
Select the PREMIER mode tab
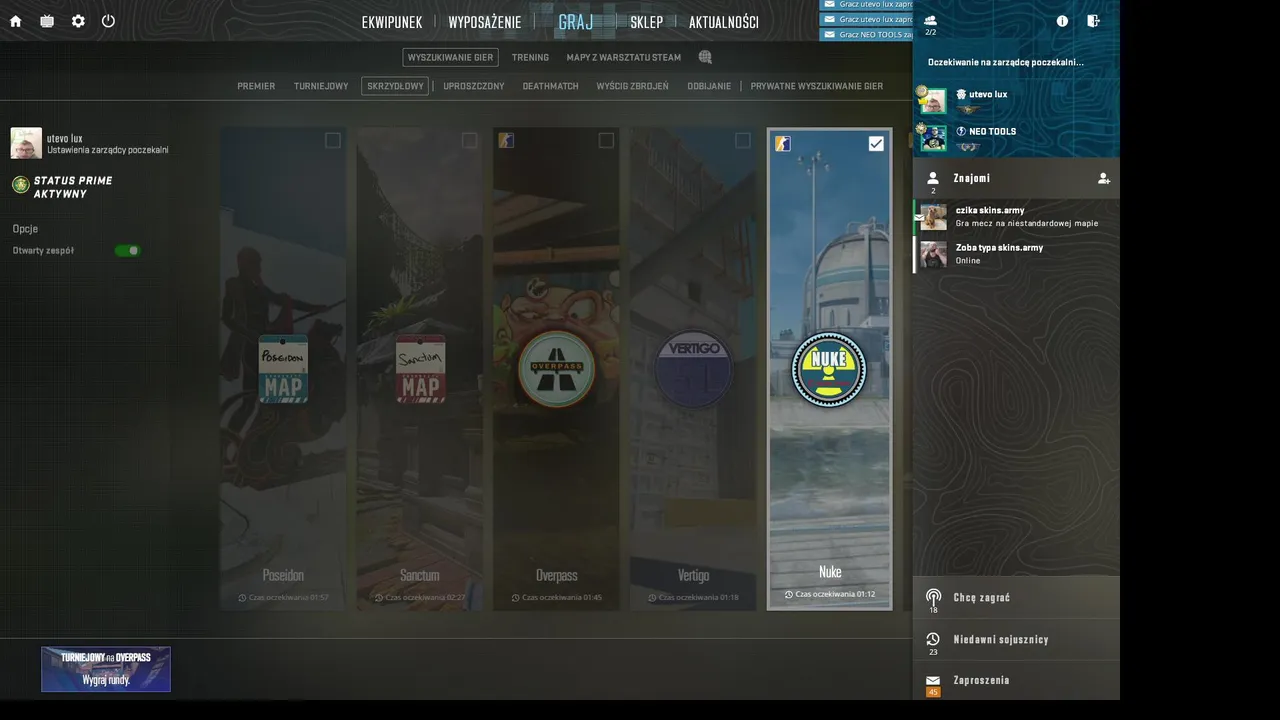coord(256,86)
